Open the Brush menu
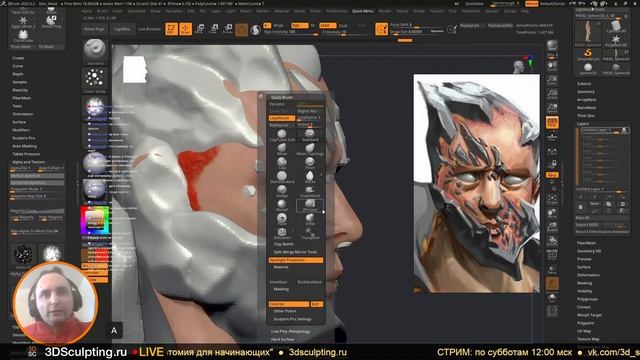This screenshot has height=360, width=640. [x=102, y=11]
